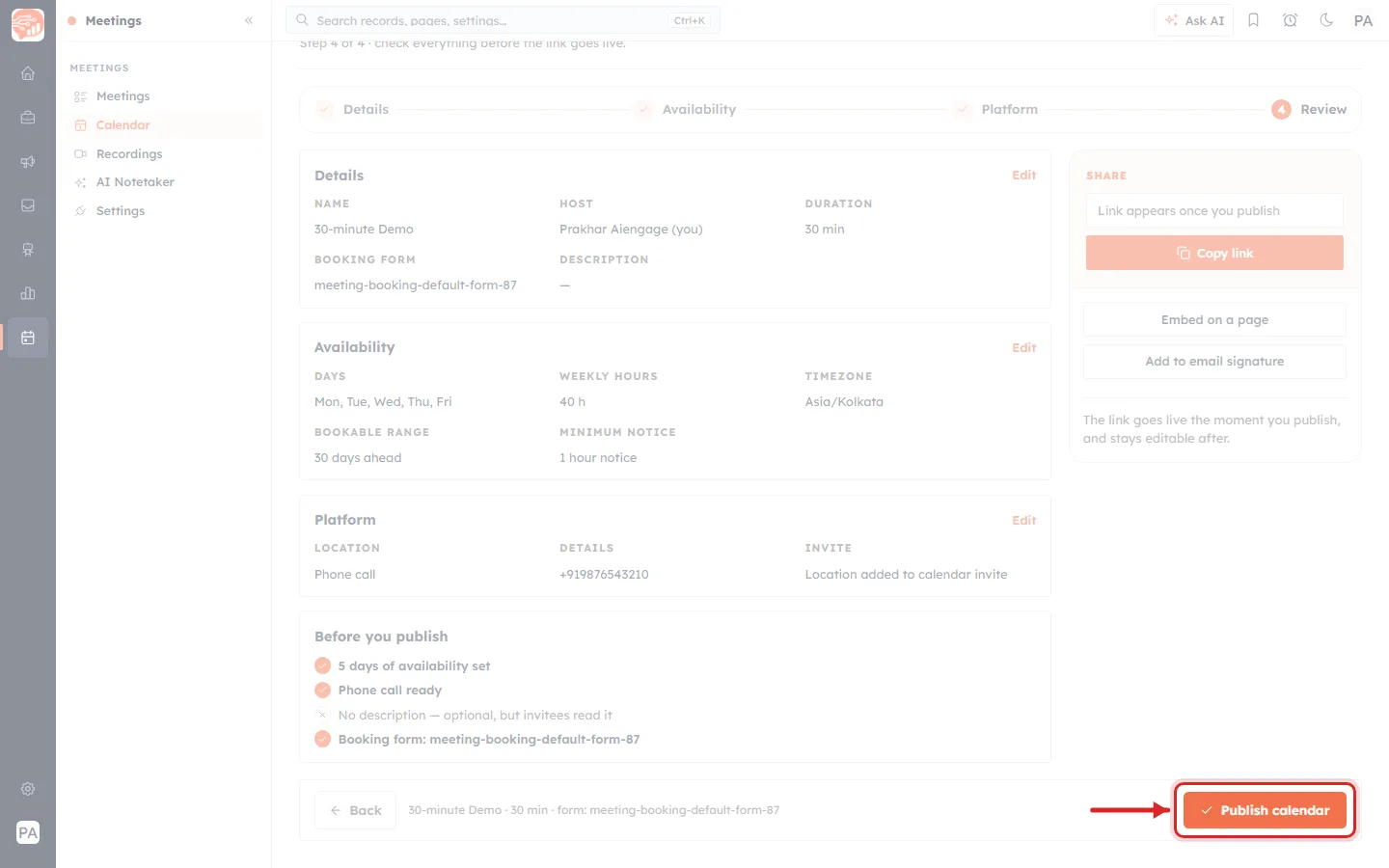This screenshot has width=1389, height=868.
Task: Open the briefcase icon in left rail
Action: tap(28, 118)
